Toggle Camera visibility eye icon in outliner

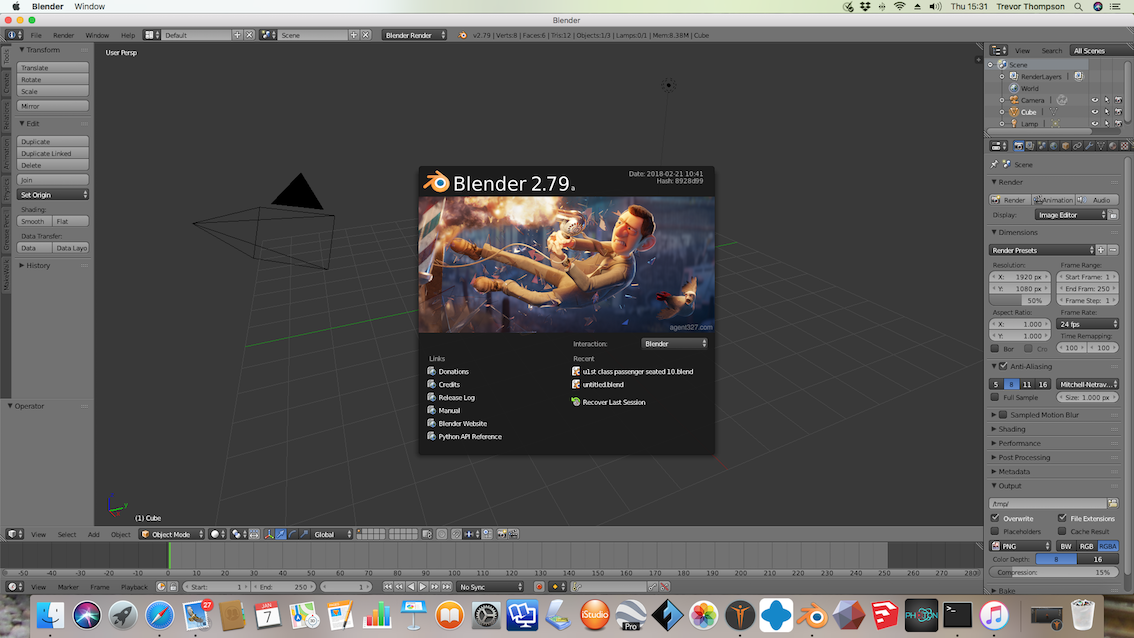tap(1094, 100)
